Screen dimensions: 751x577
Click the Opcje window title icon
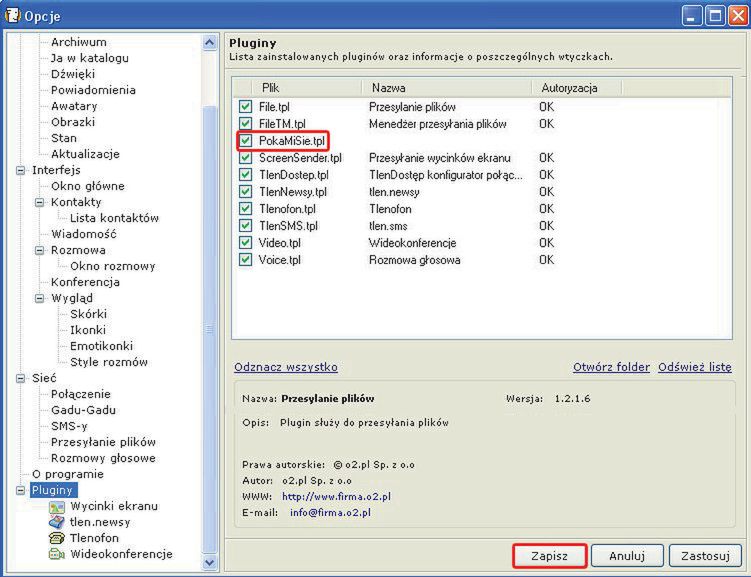click(12, 16)
